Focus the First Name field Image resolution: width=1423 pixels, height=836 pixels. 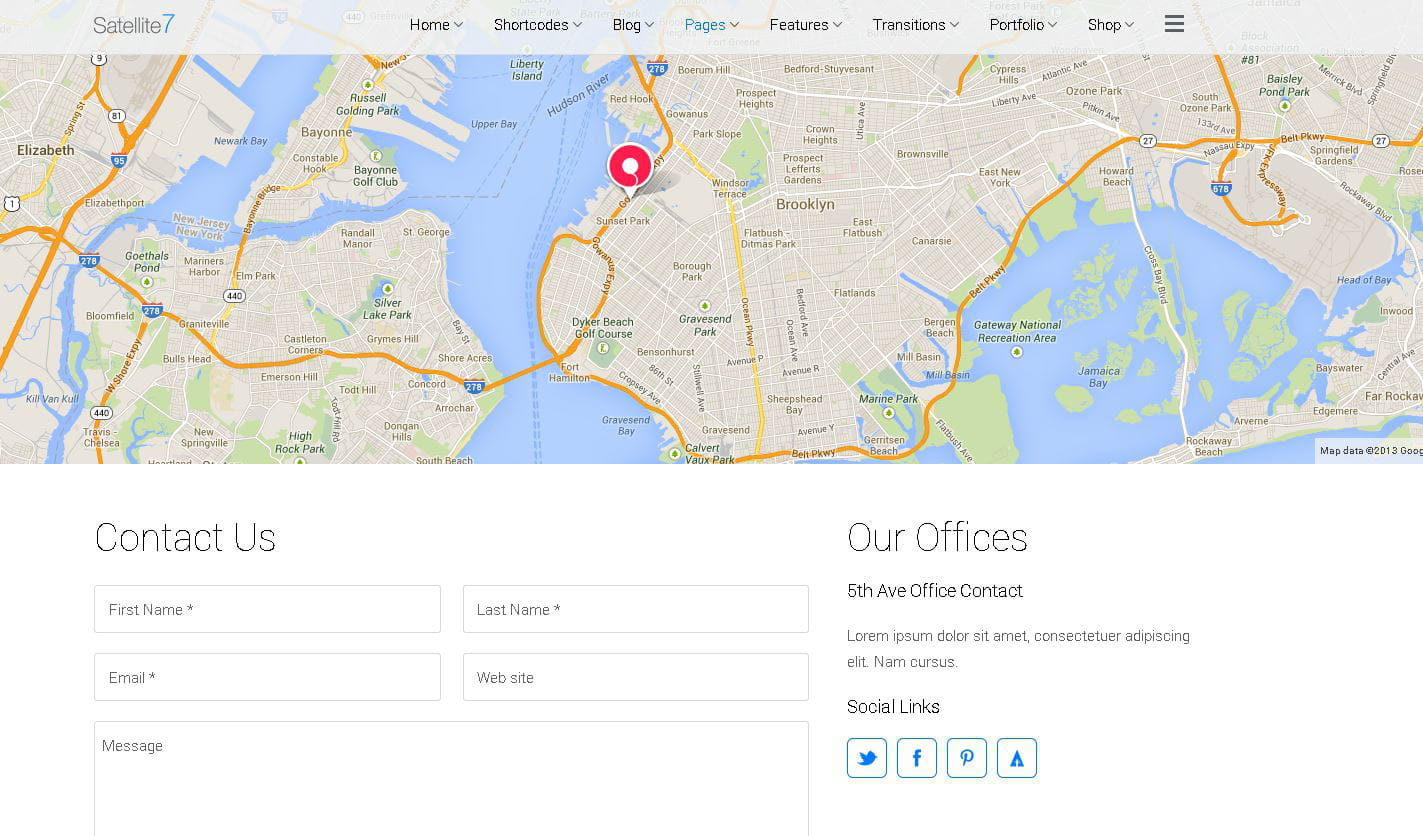click(x=267, y=609)
